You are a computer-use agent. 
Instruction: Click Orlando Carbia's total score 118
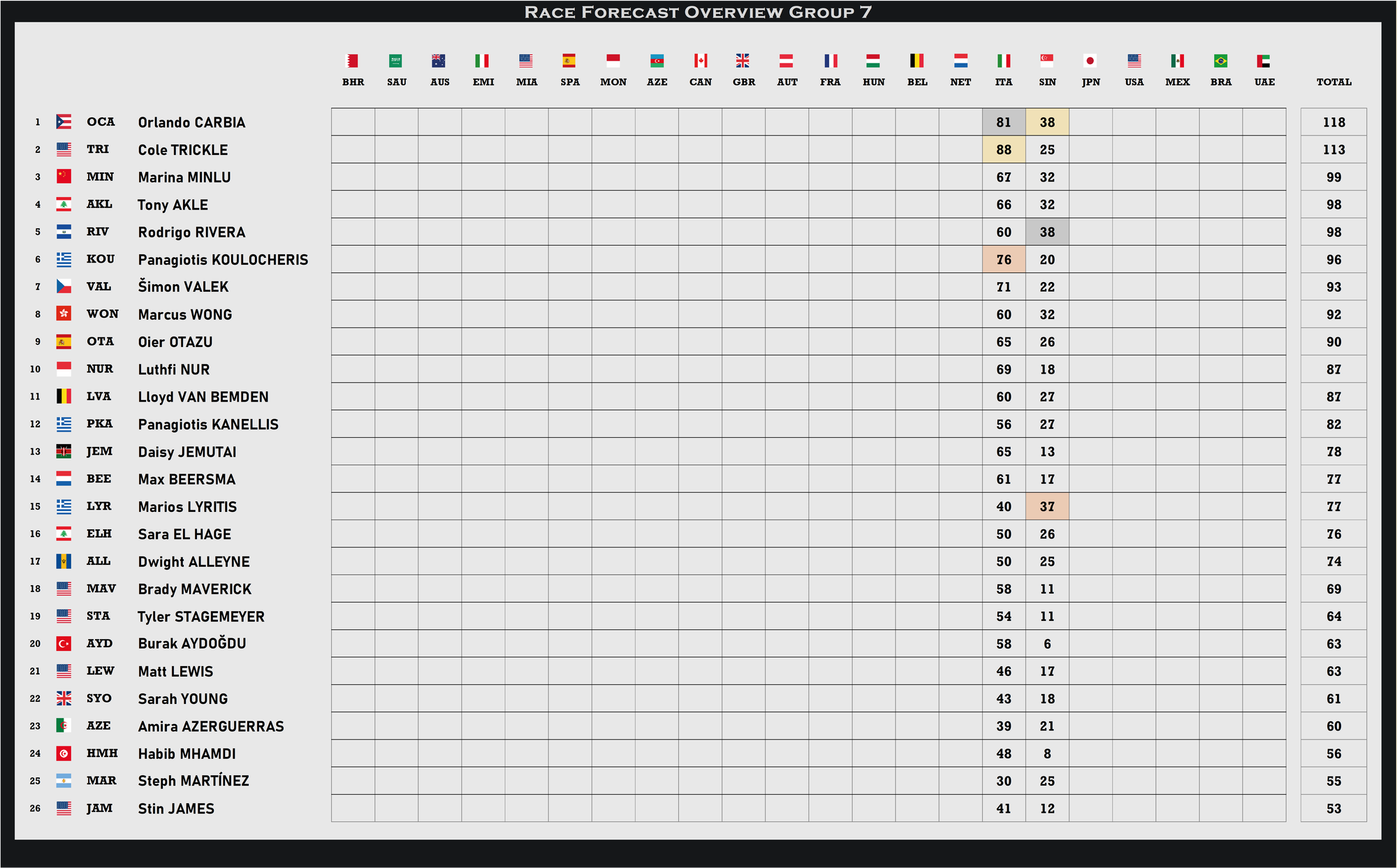coord(1333,122)
